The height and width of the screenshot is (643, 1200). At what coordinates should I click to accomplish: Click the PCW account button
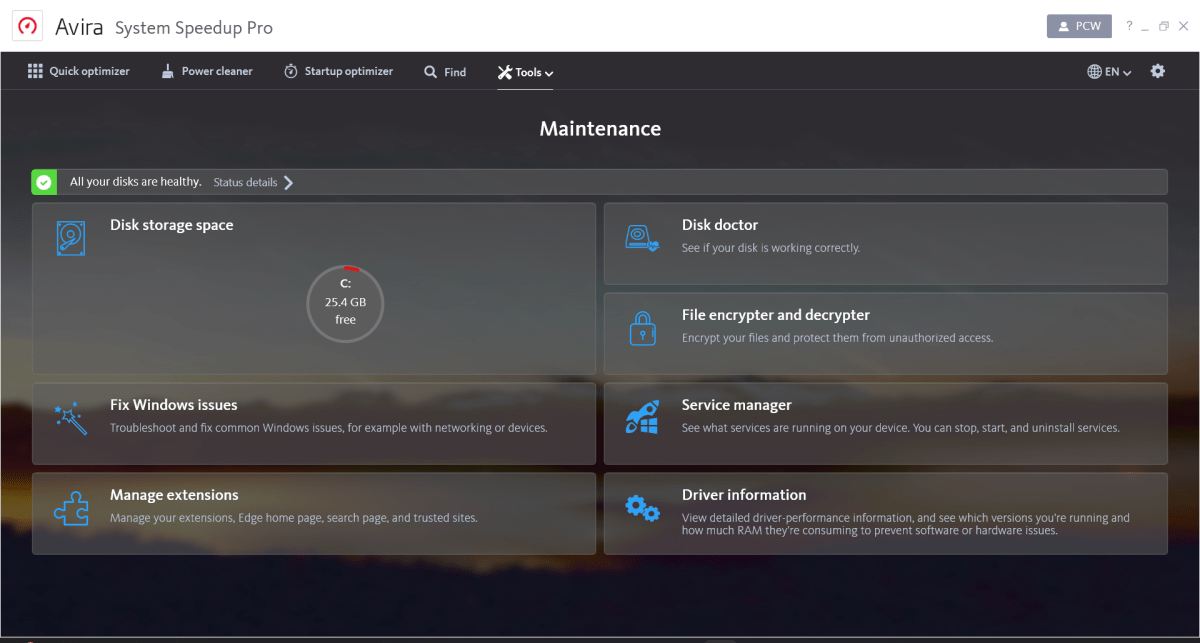pyautogui.click(x=1079, y=26)
